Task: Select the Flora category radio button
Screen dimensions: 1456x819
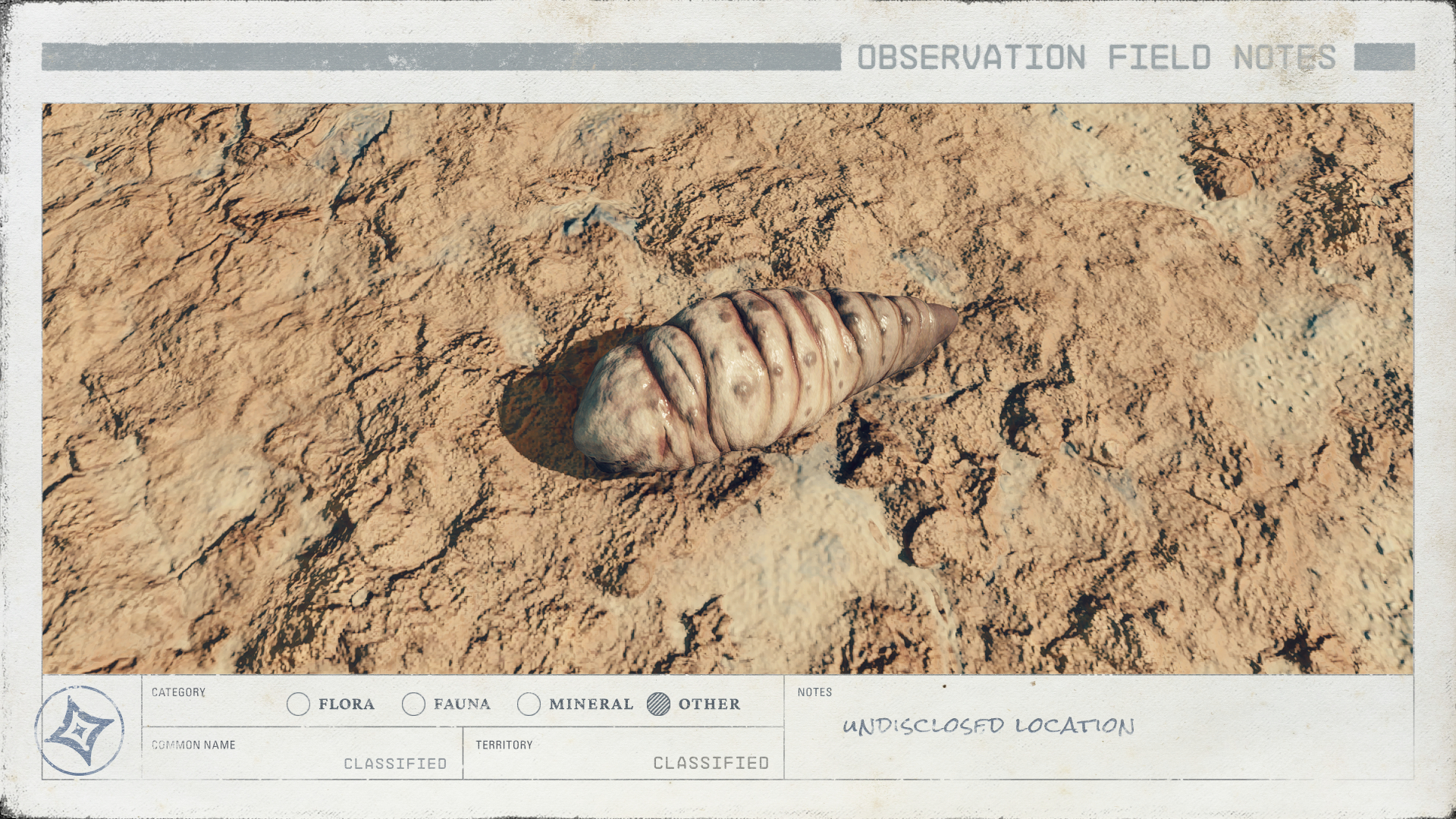Action: [x=299, y=704]
